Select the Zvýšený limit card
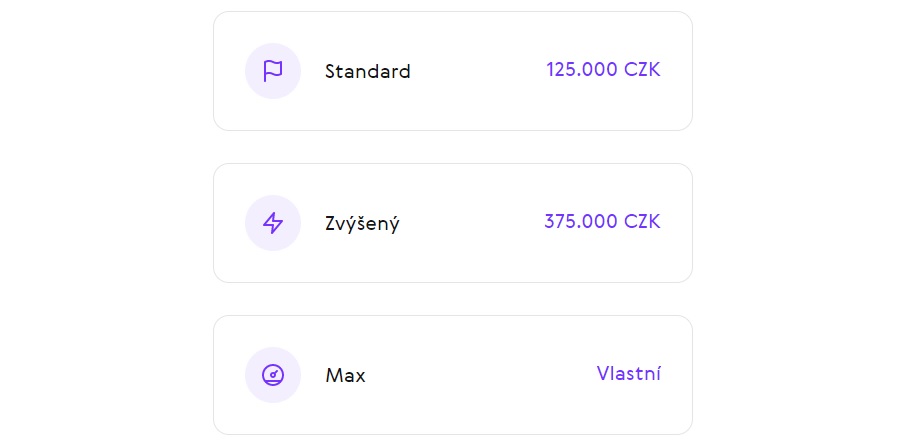 [x=453, y=223]
